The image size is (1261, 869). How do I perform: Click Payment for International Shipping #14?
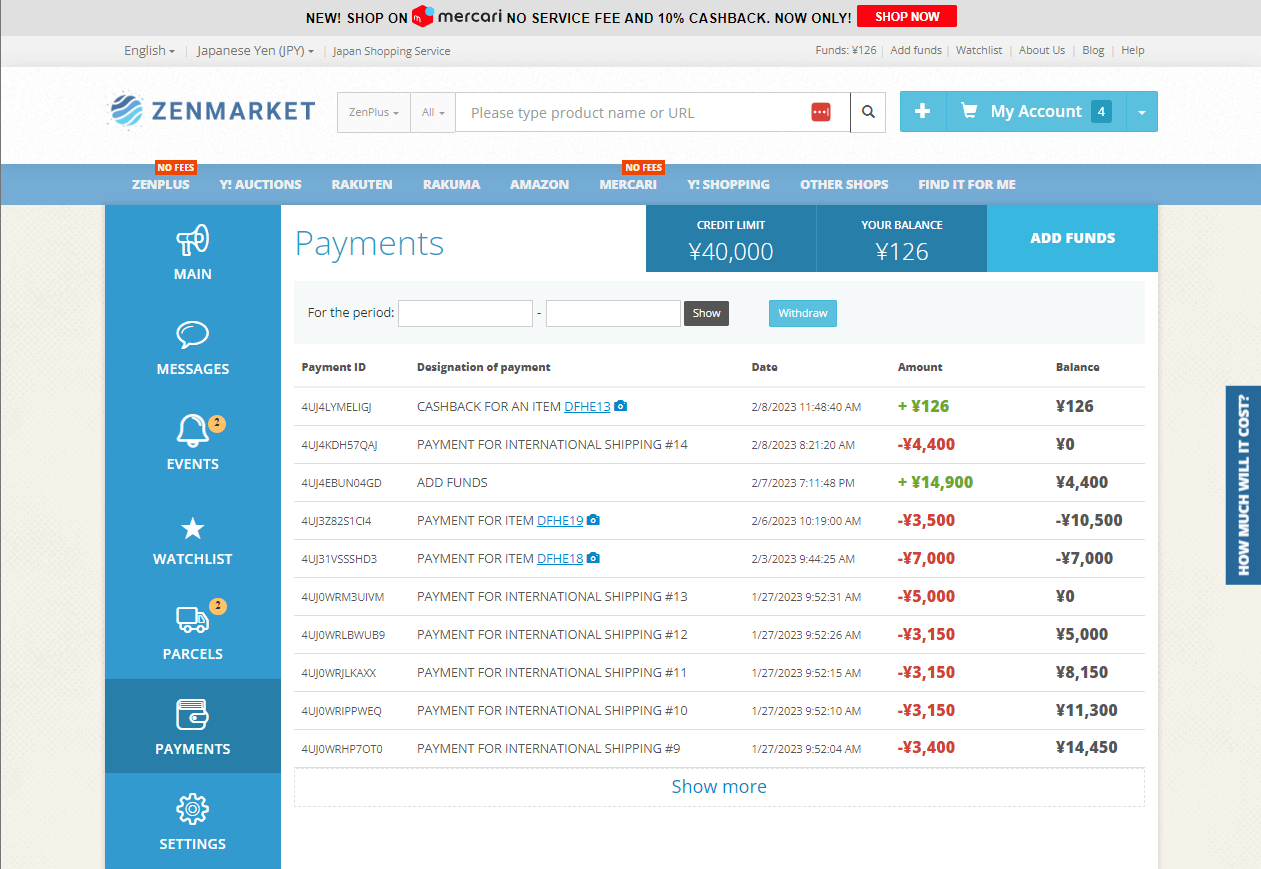coord(552,444)
